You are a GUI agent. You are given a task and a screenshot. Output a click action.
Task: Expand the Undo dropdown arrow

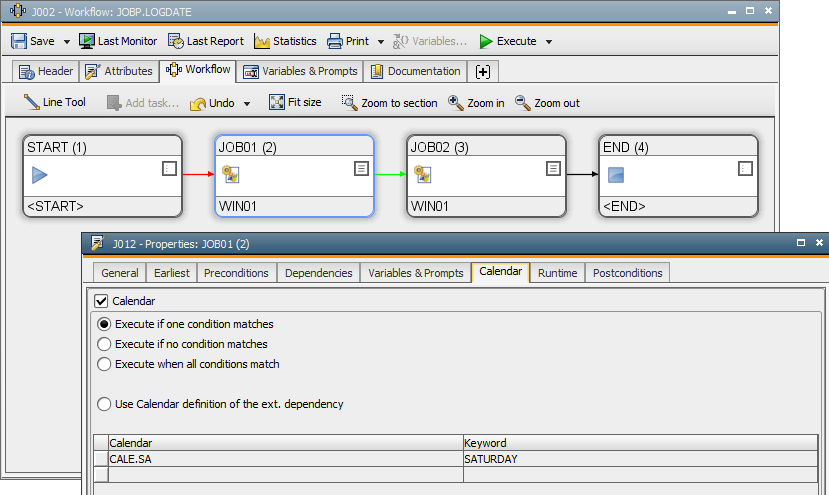[x=246, y=104]
